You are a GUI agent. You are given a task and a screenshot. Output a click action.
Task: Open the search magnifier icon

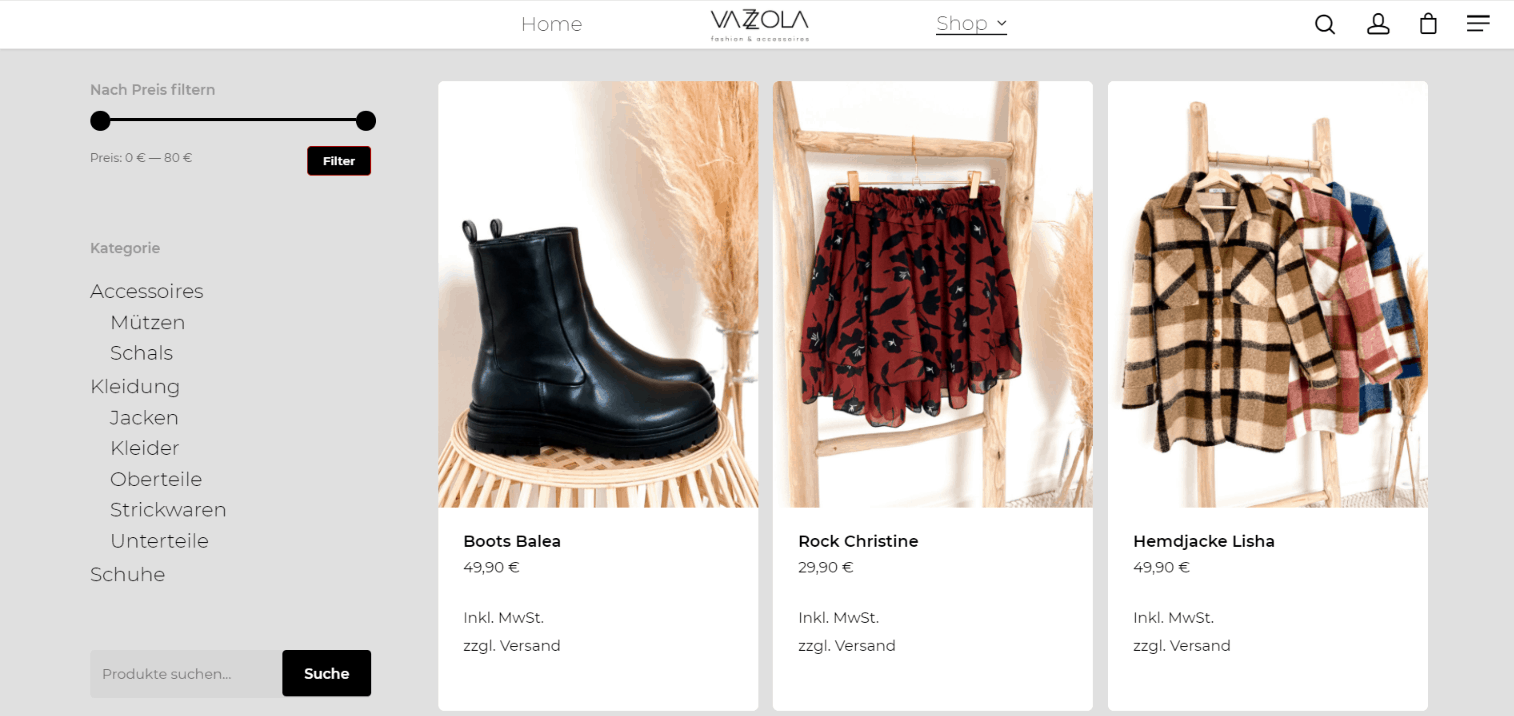[x=1325, y=24]
